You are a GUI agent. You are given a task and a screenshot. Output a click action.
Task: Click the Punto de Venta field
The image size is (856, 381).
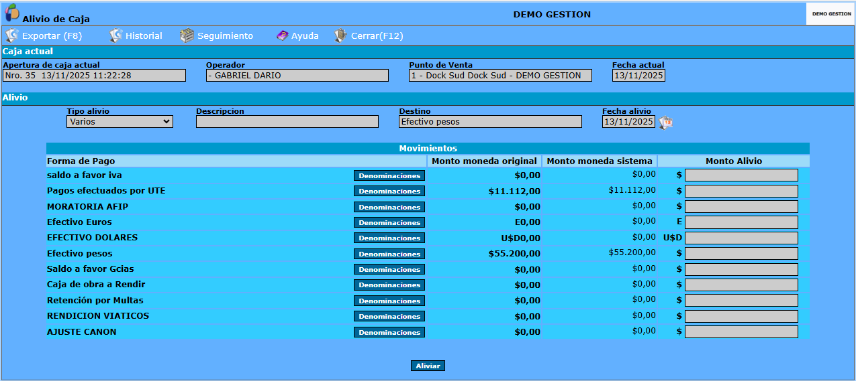(501, 75)
